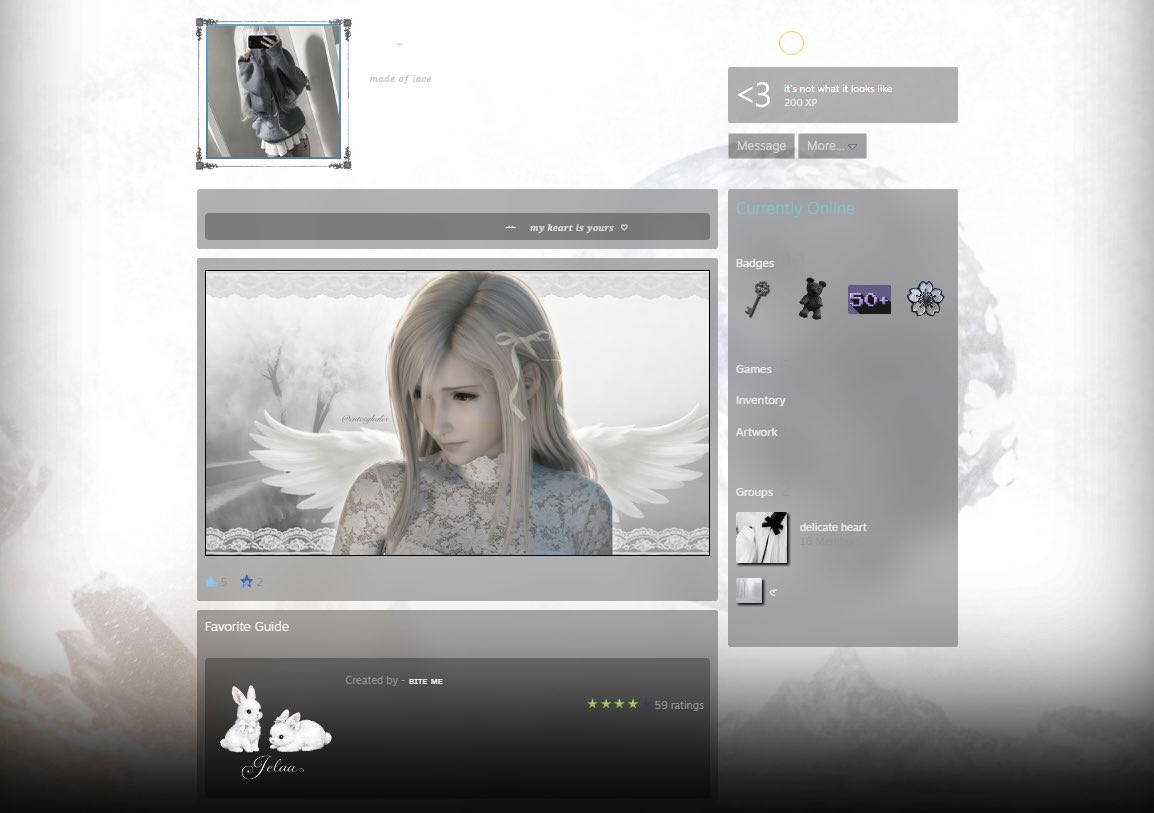Open the Badges link
The width and height of the screenshot is (1154, 813).
click(755, 263)
